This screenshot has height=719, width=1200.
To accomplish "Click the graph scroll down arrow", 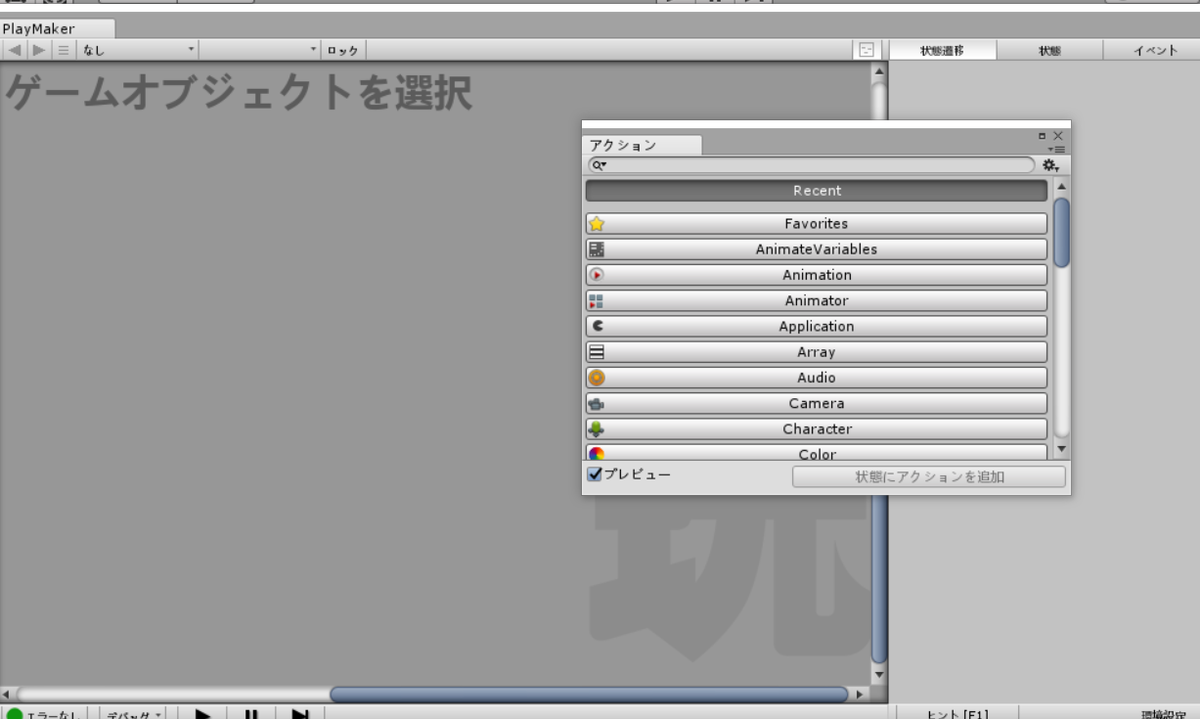I will pyautogui.click(x=879, y=676).
